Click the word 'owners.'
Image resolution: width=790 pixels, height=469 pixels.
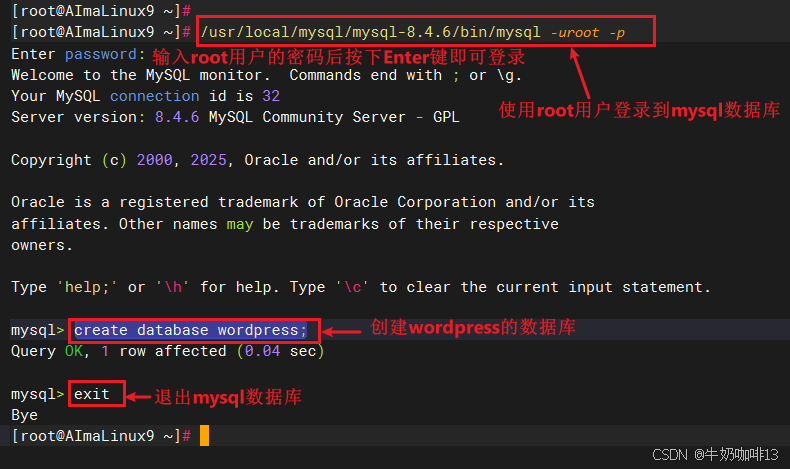click(42, 245)
